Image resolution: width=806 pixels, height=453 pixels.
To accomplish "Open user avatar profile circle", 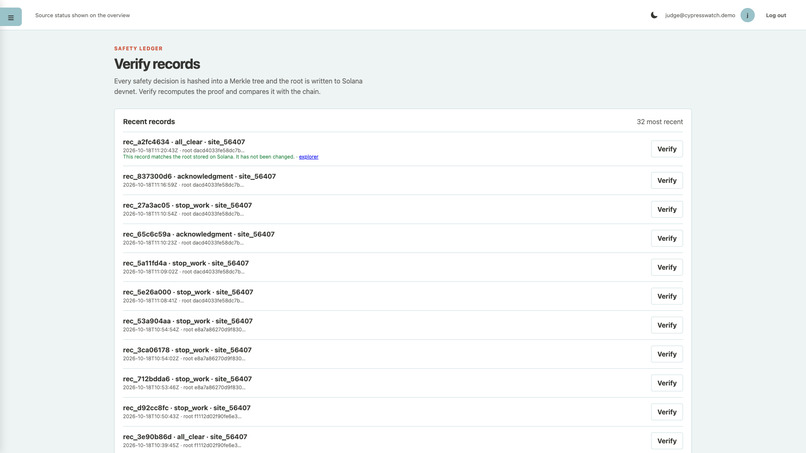I will [747, 15].
